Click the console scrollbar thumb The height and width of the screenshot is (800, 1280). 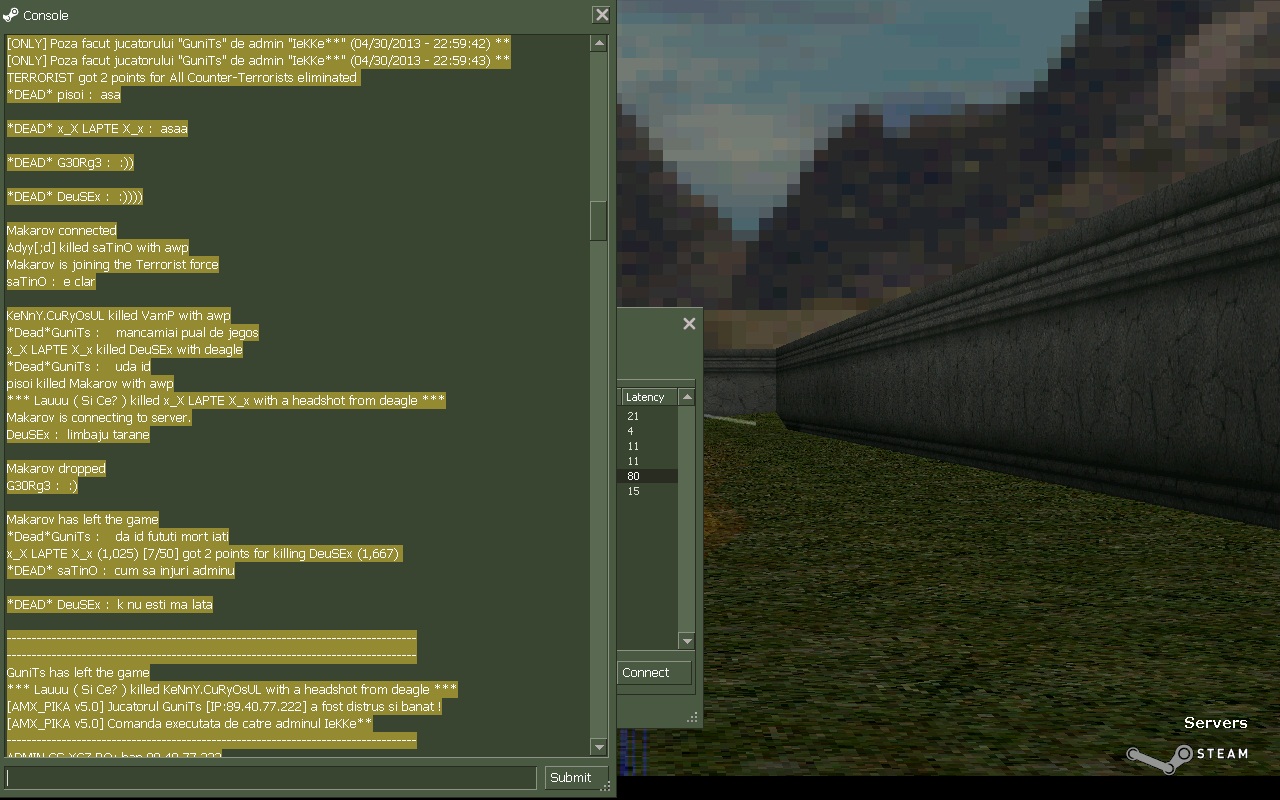[599, 221]
